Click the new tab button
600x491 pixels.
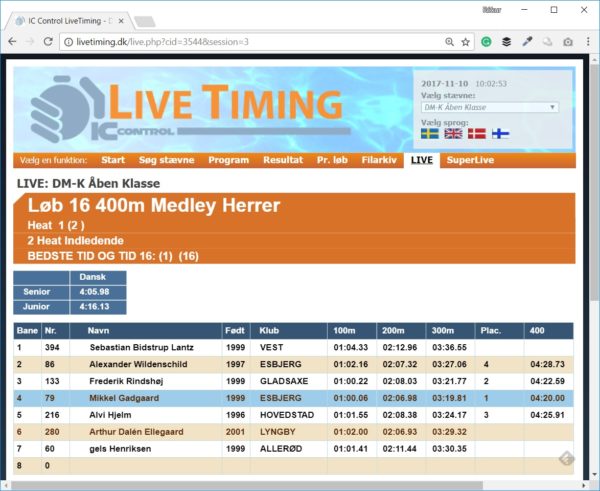[144, 20]
